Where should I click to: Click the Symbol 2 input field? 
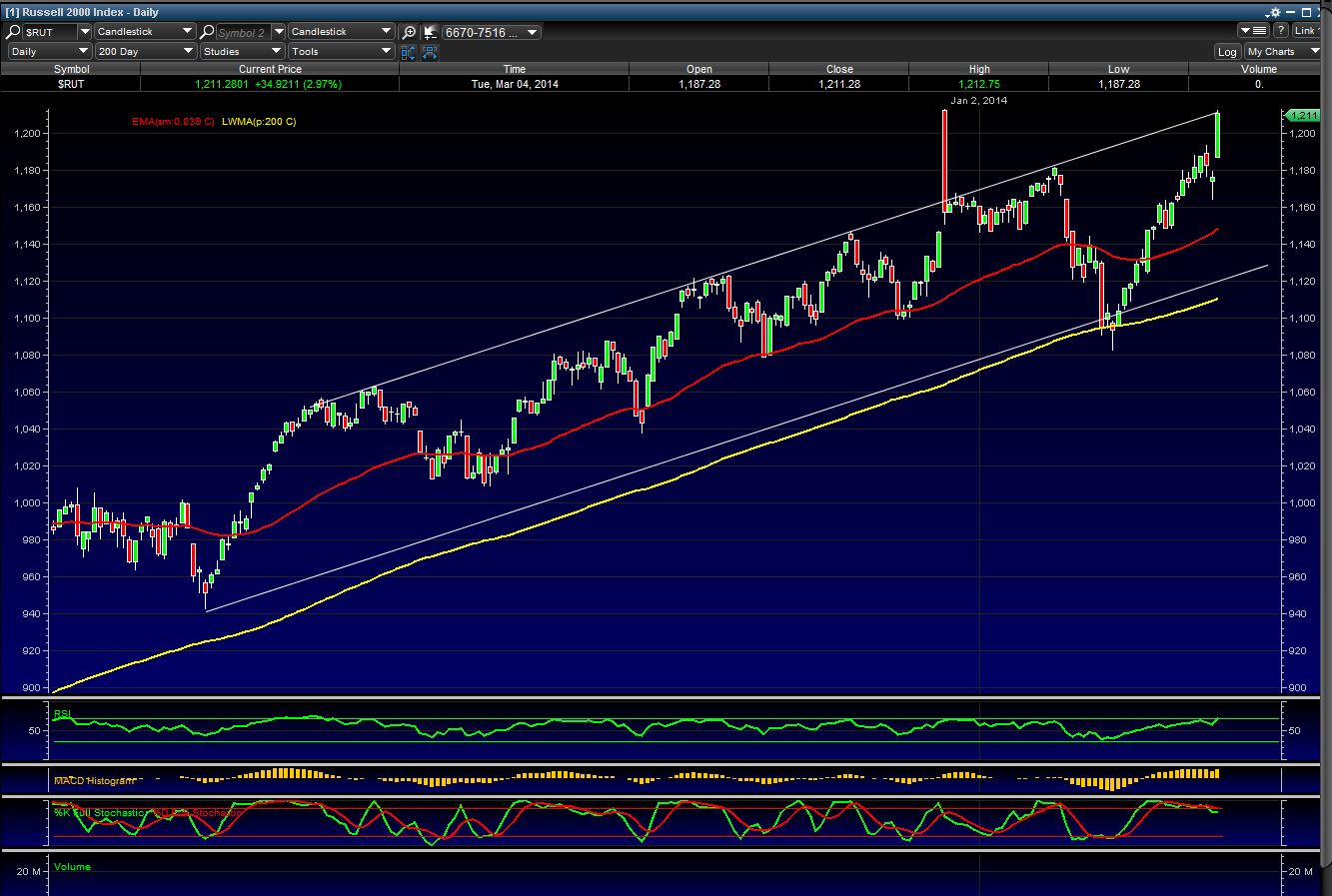coord(242,32)
